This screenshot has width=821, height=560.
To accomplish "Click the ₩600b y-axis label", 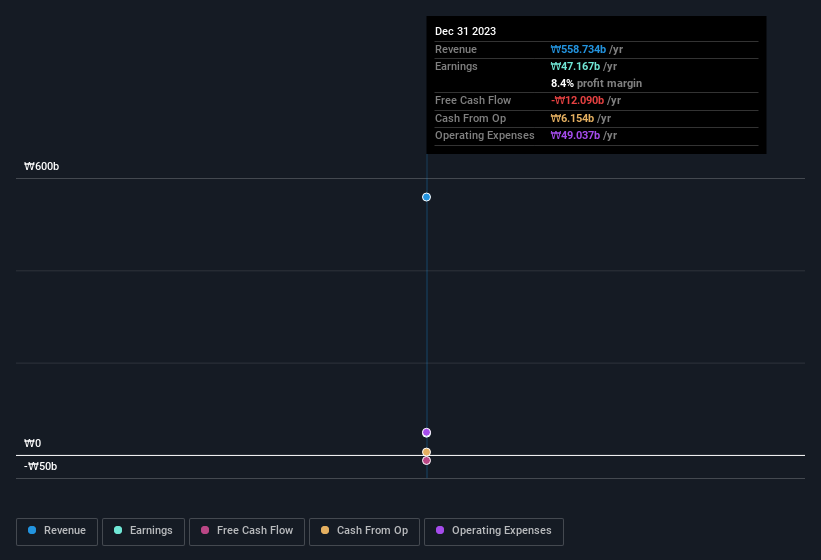I will tap(41, 166).
